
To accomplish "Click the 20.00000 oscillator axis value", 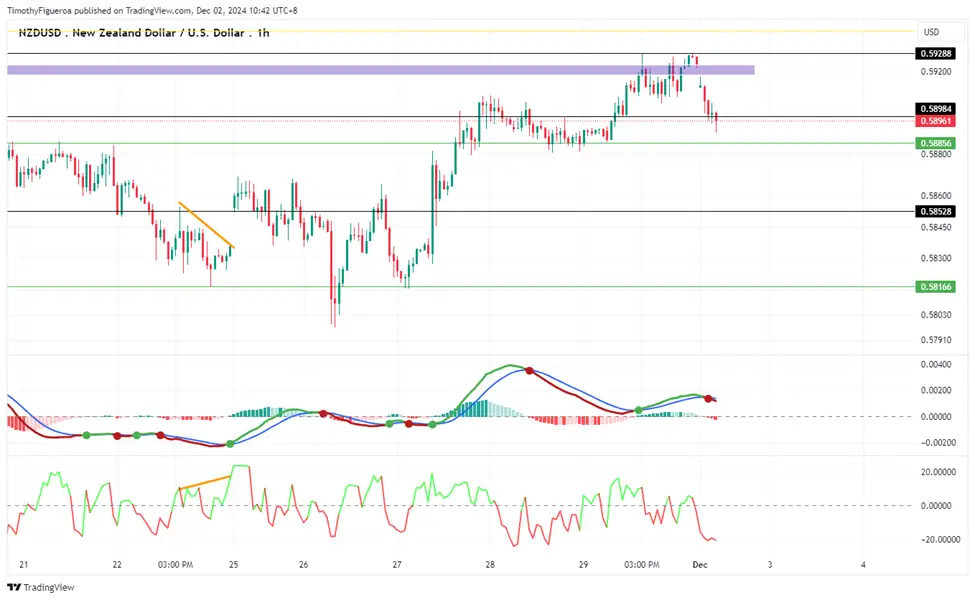I will pos(938,472).
